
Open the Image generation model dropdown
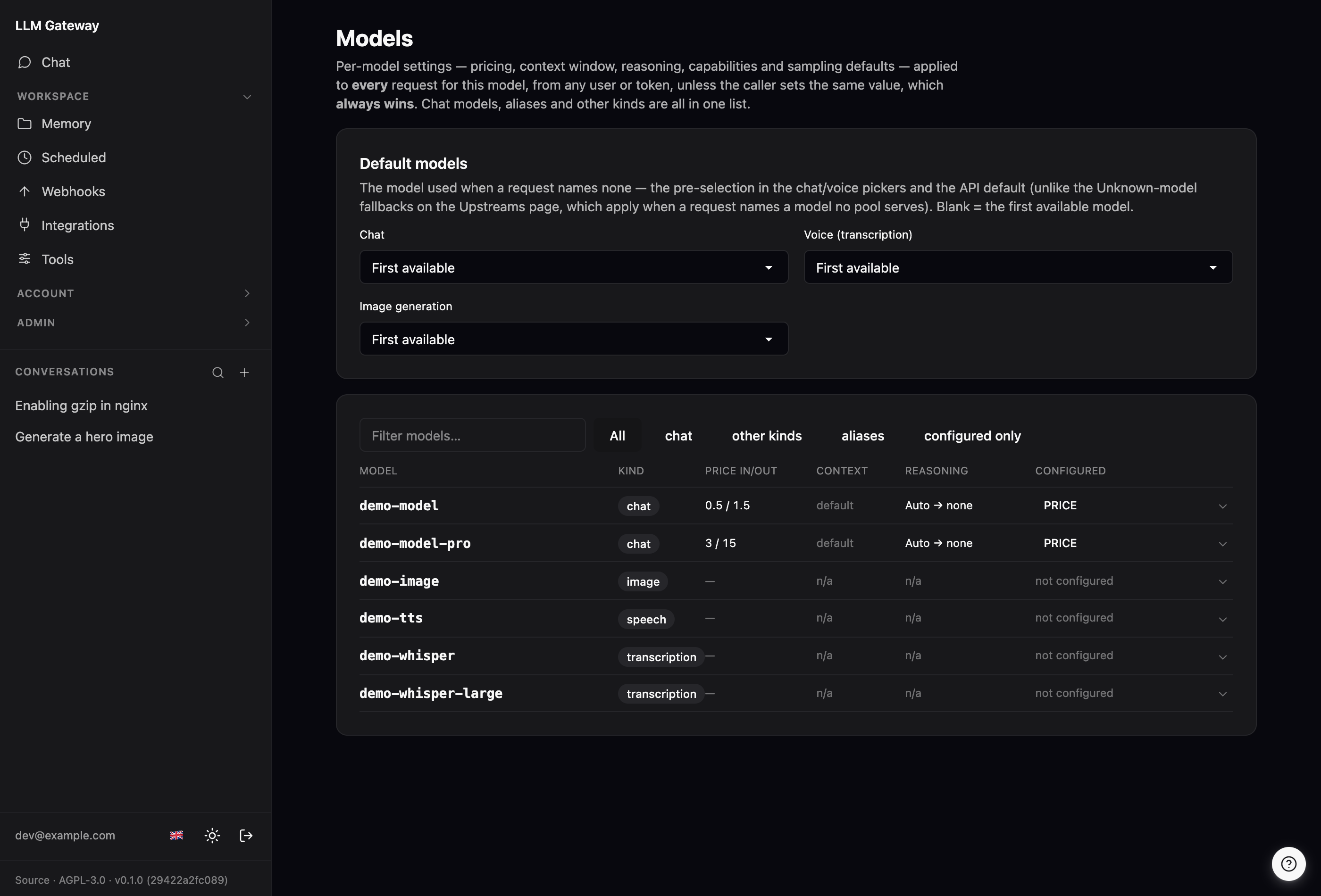574,339
